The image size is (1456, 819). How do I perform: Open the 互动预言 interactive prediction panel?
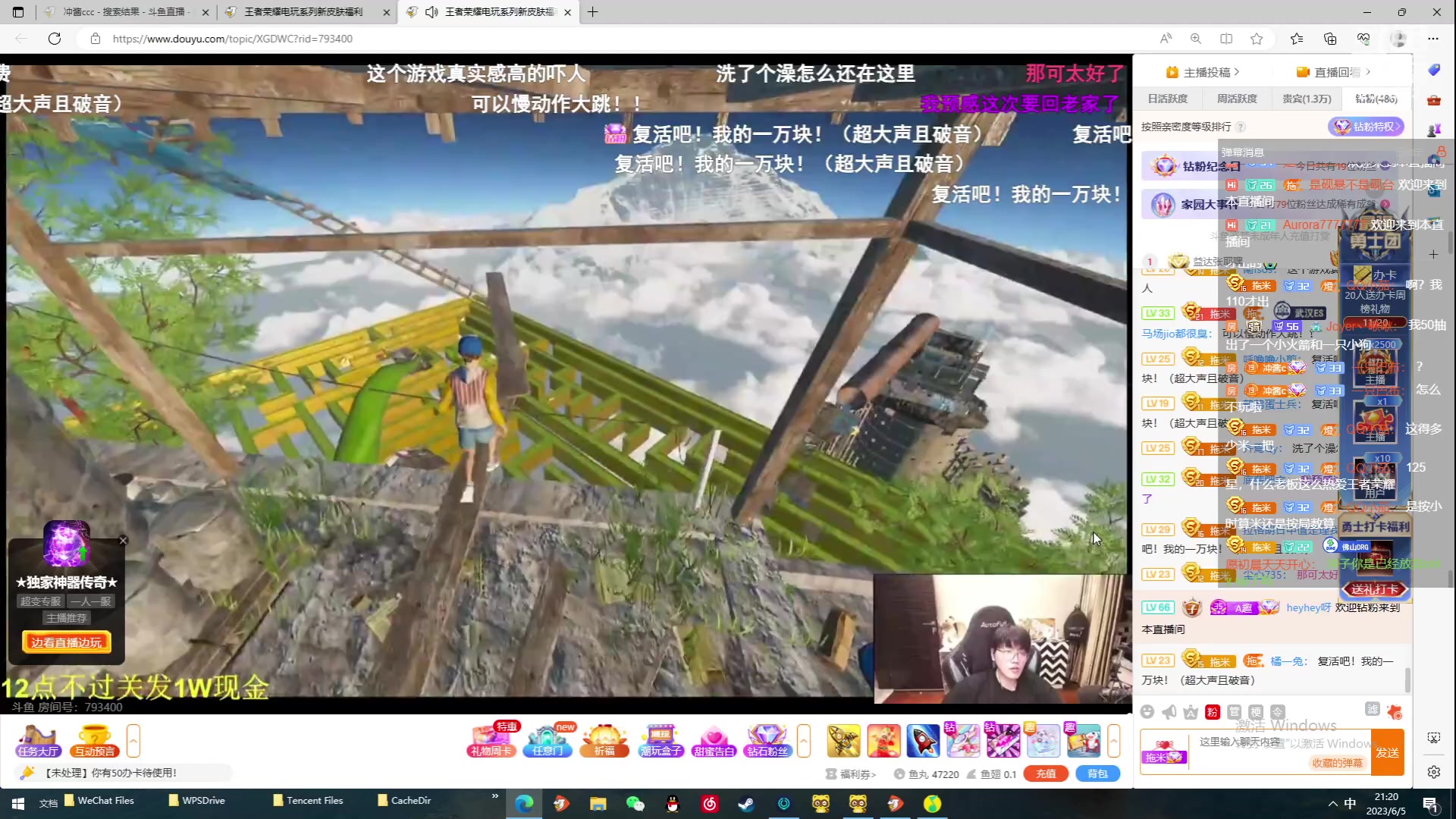pyautogui.click(x=93, y=741)
